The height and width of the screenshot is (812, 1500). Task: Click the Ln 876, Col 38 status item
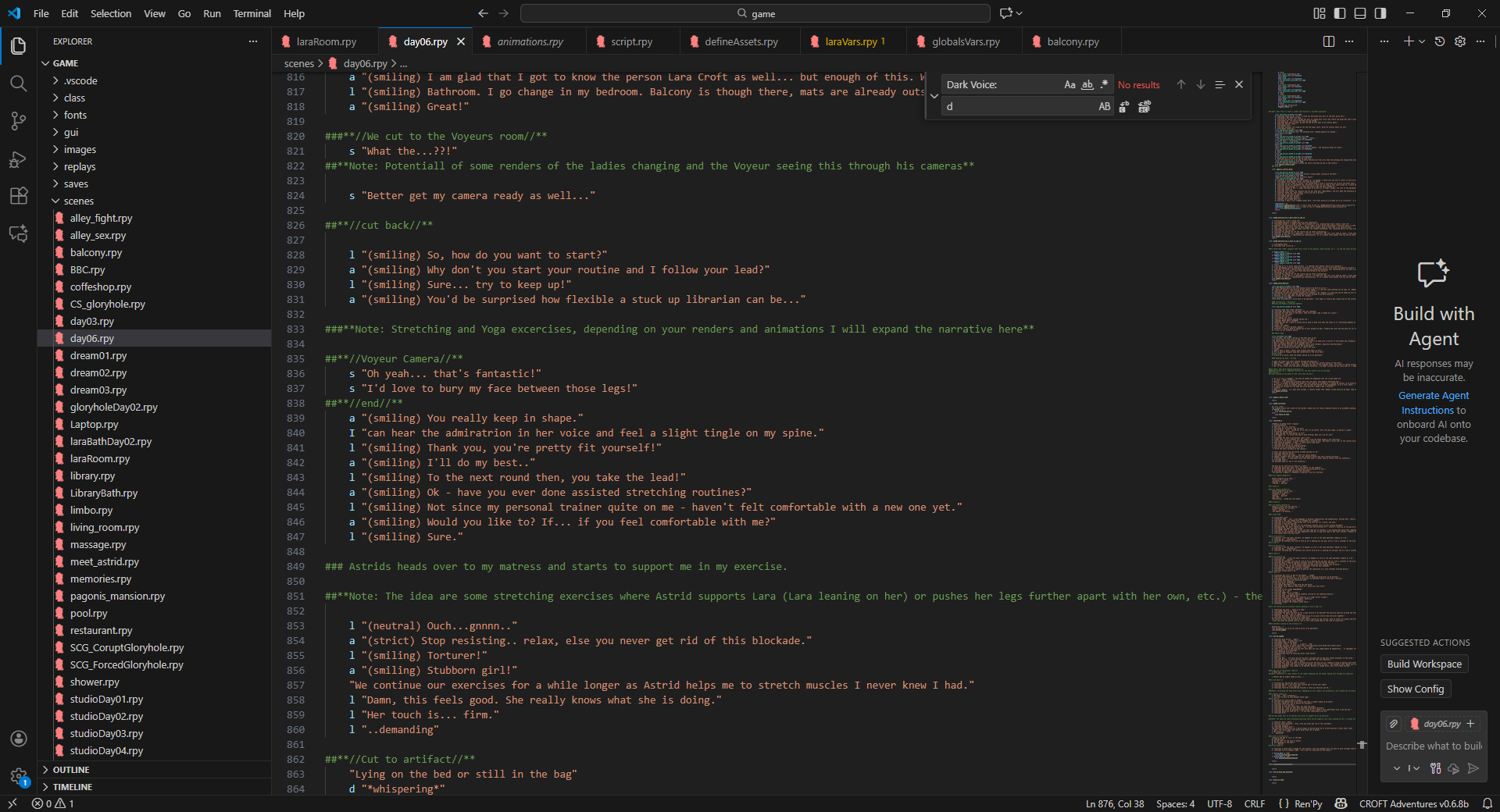coord(1115,803)
